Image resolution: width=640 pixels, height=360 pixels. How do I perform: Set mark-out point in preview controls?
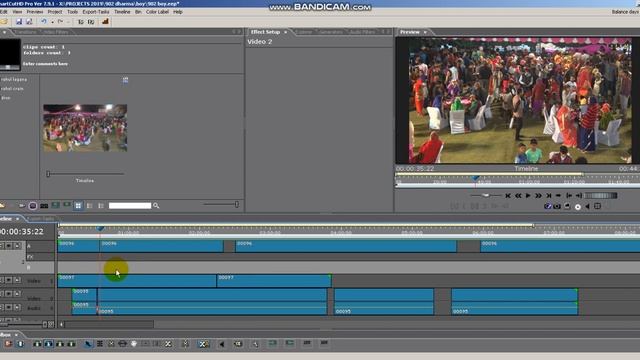coord(579,196)
